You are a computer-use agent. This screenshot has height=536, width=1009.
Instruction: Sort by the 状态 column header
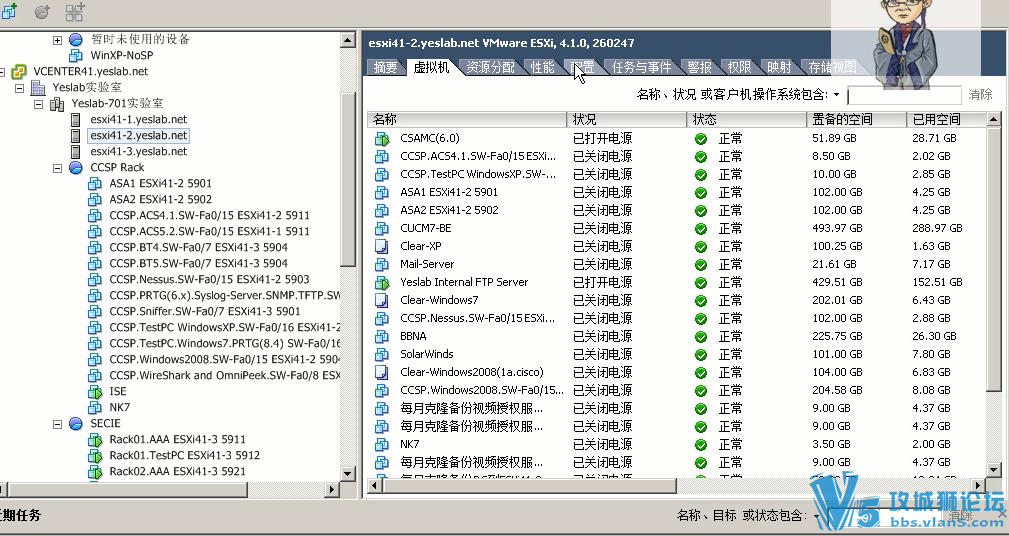(x=746, y=119)
